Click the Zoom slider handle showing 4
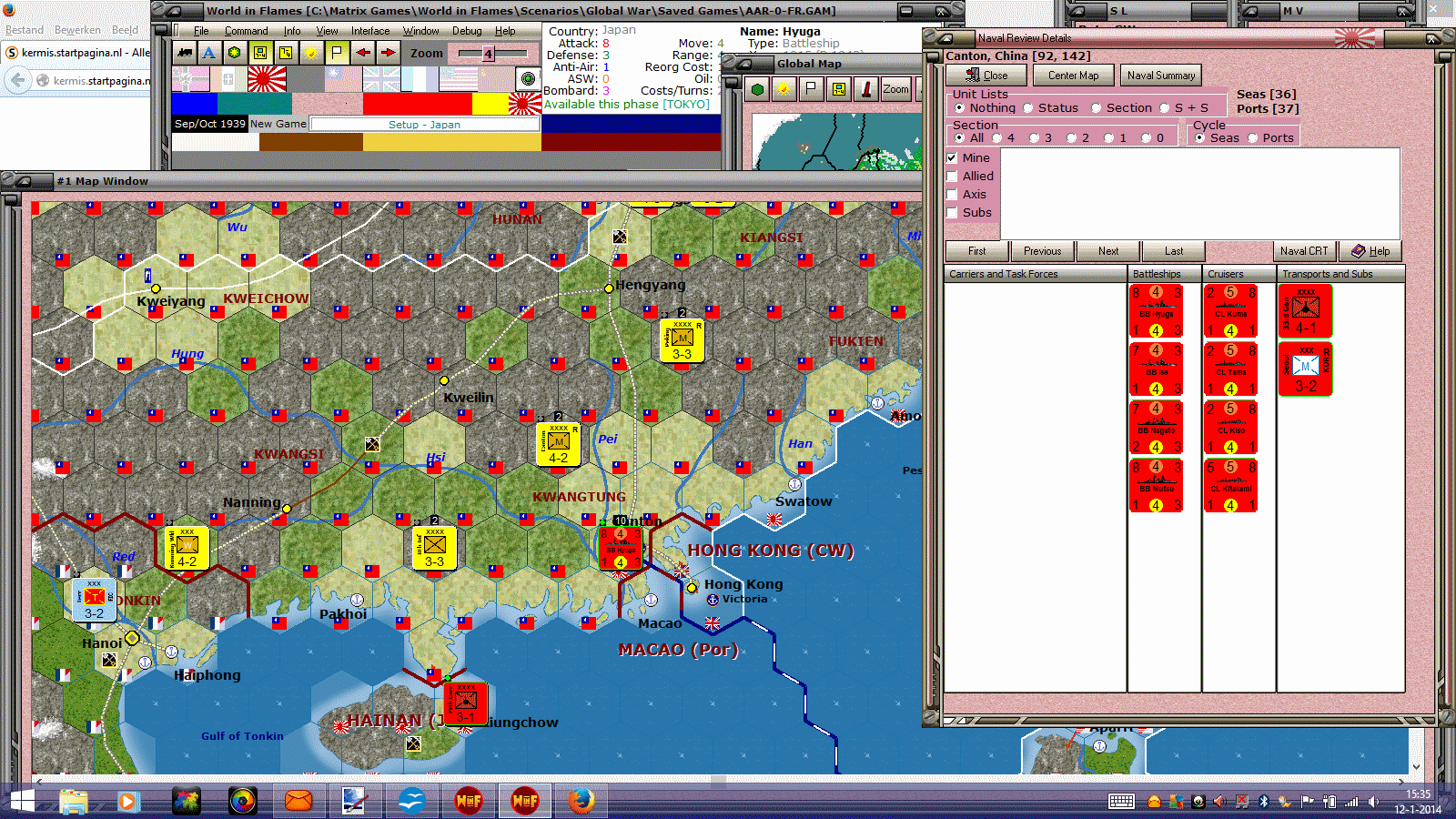 pos(489,54)
